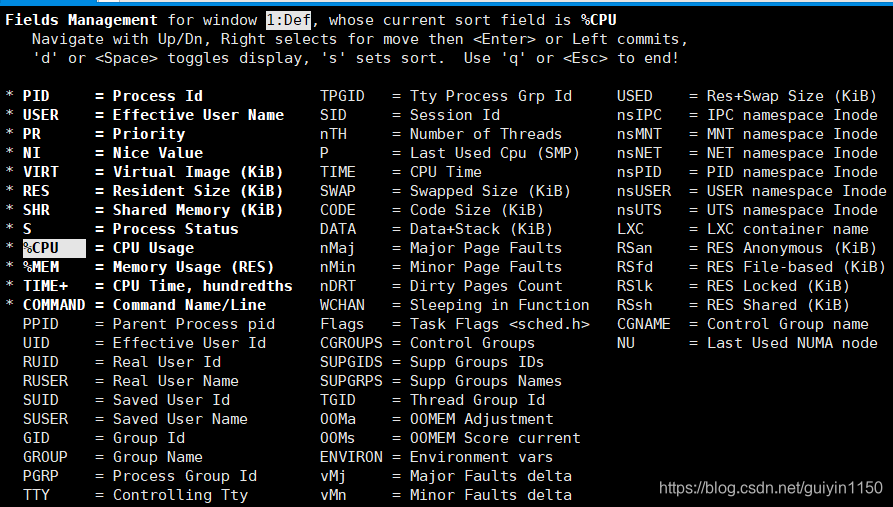Select the RUSER field entry

(45, 381)
